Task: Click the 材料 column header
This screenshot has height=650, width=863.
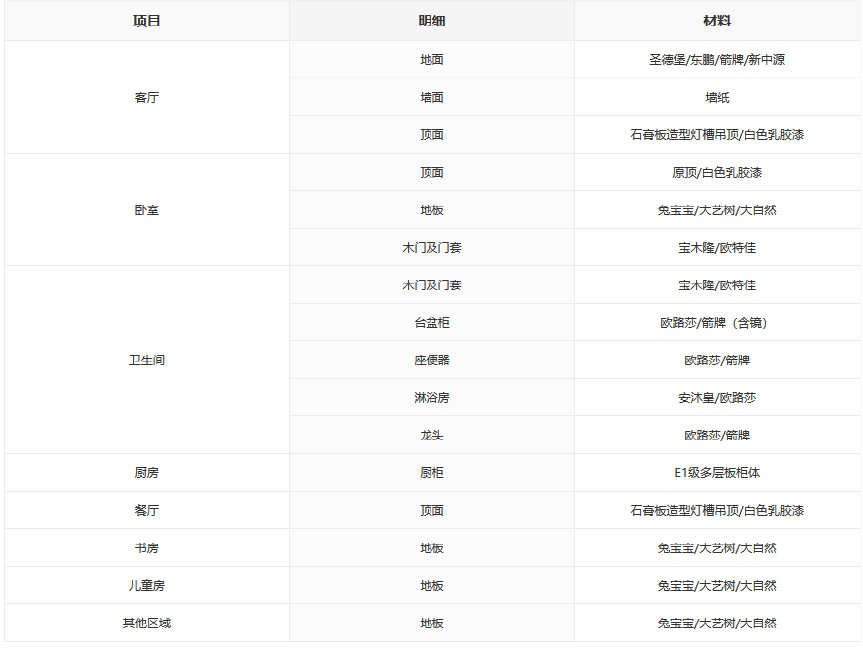Action: pos(717,21)
